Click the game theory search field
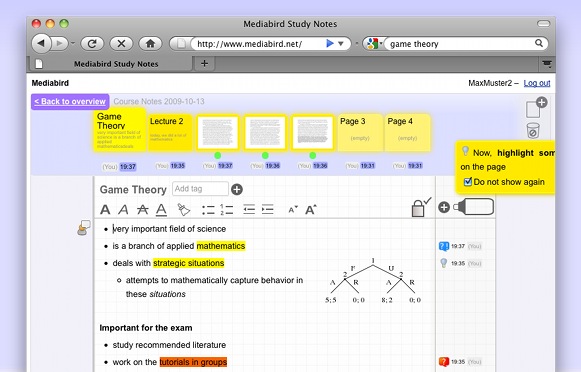 [x=461, y=44]
